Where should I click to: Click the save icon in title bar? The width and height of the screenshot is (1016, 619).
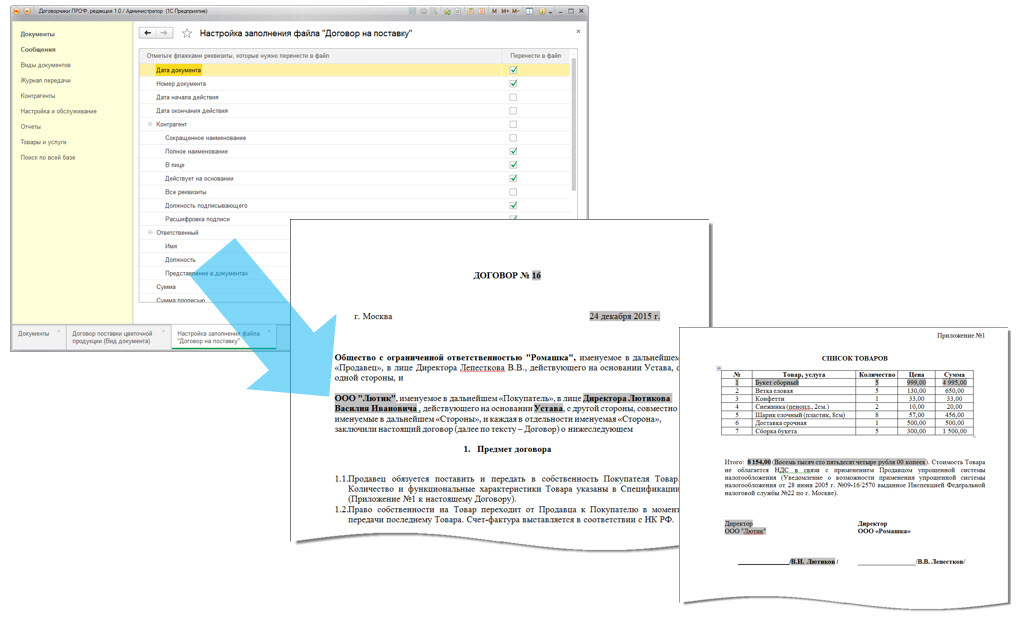point(413,11)
